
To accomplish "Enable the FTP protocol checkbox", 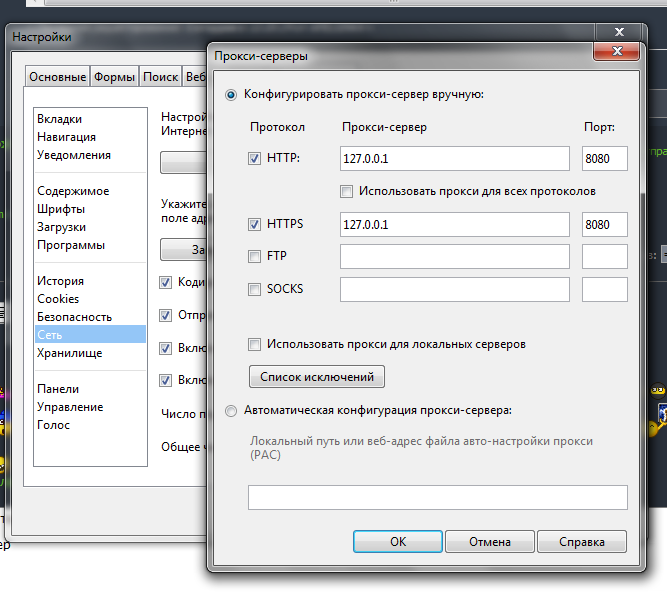I will (x=254, y=256).
